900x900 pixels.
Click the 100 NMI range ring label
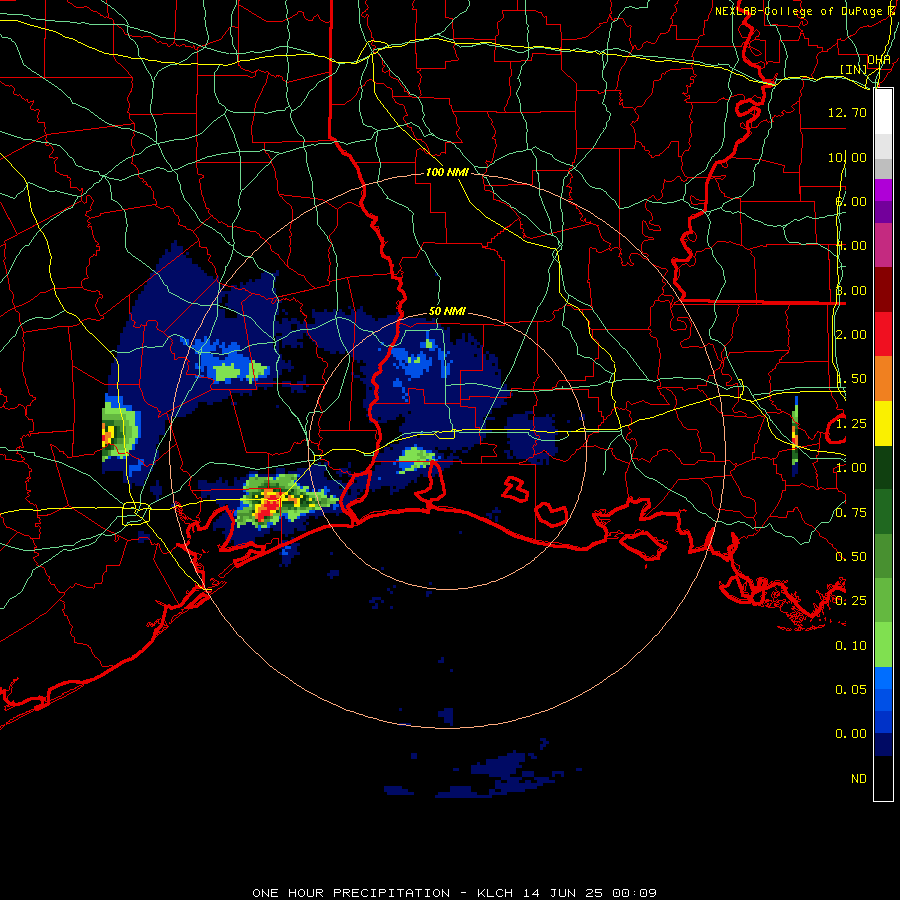(447, 172)
